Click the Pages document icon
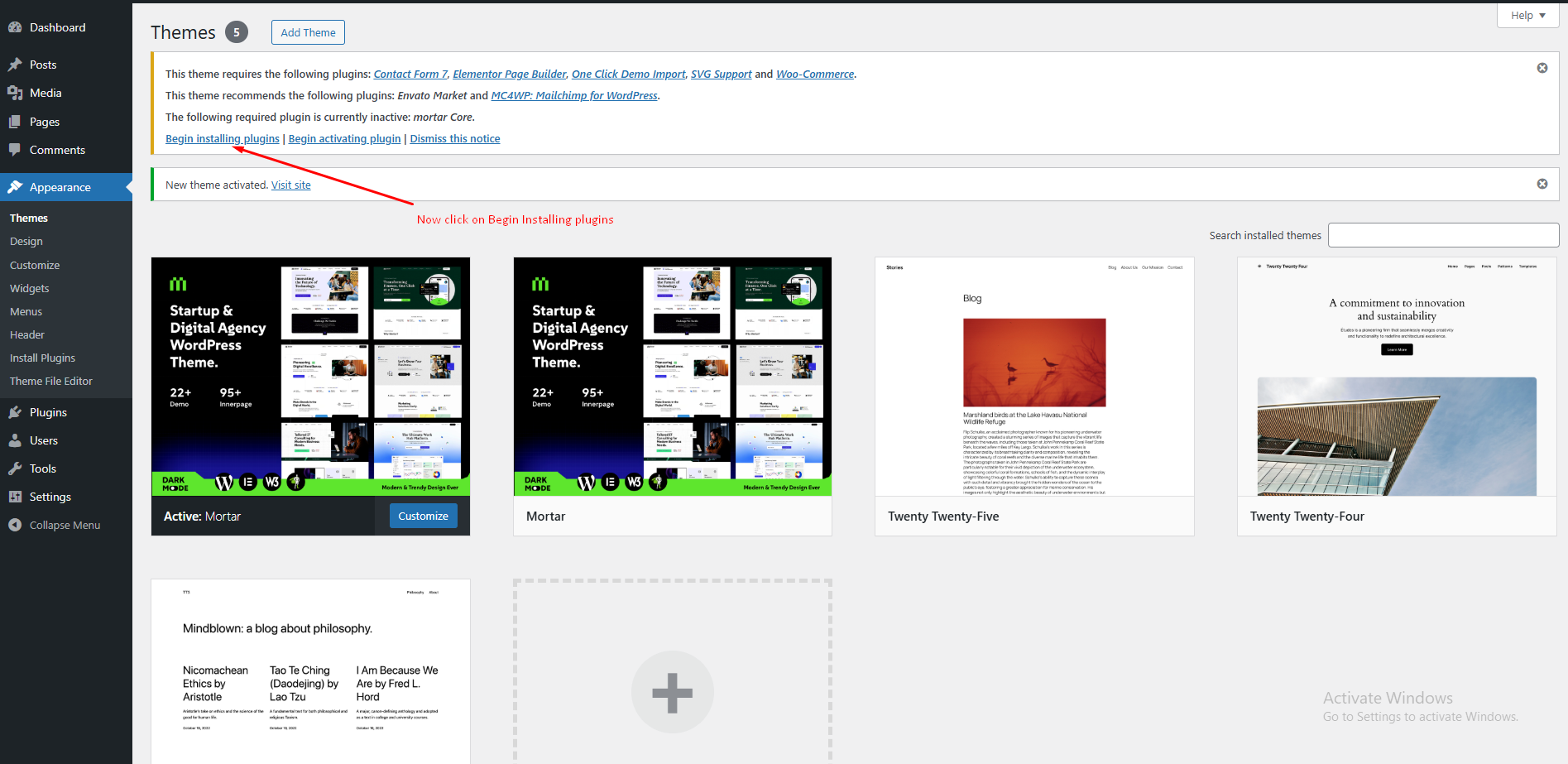The image size is (1568, 764). pyautogui.click(x=15, y=122)
